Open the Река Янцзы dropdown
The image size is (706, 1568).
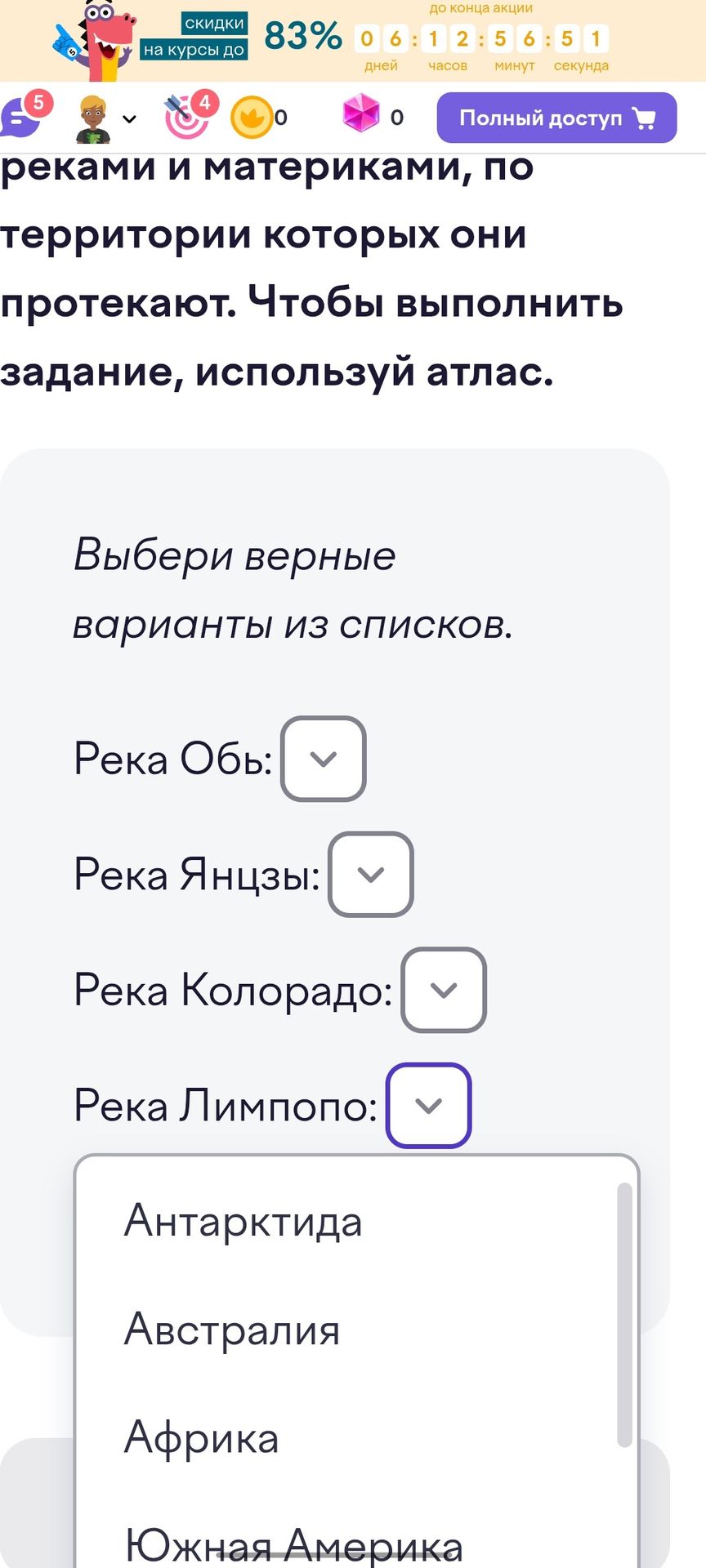(371, 875)
